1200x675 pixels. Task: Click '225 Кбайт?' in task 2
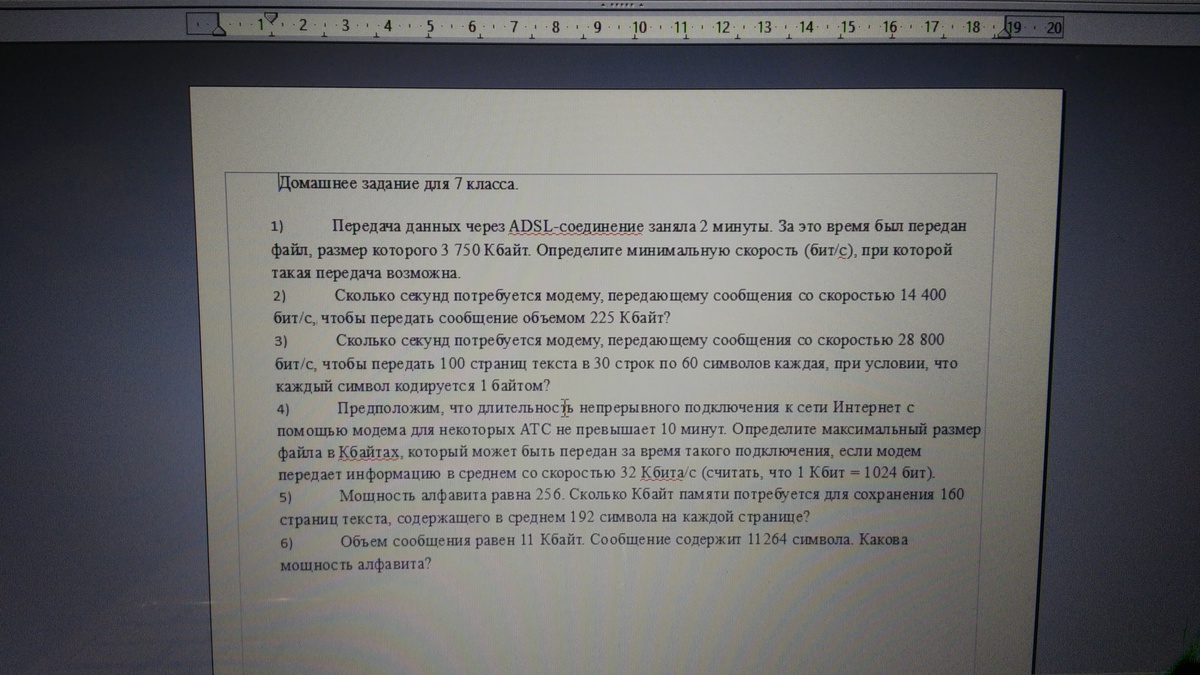(628, 319)
